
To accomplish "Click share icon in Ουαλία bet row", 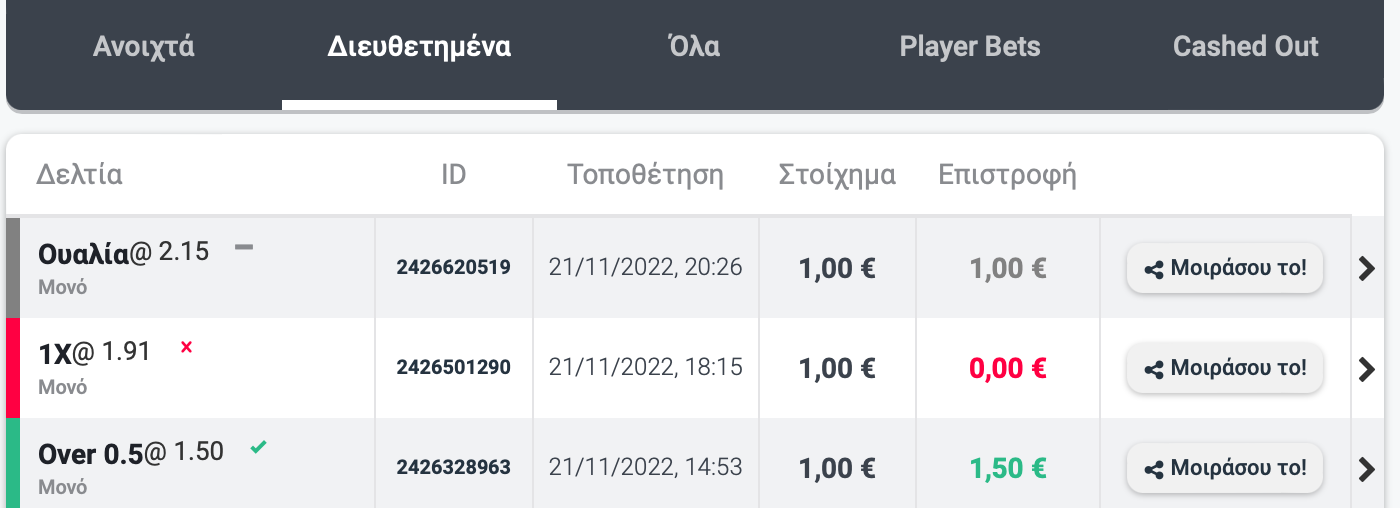I will [1153, 269].
